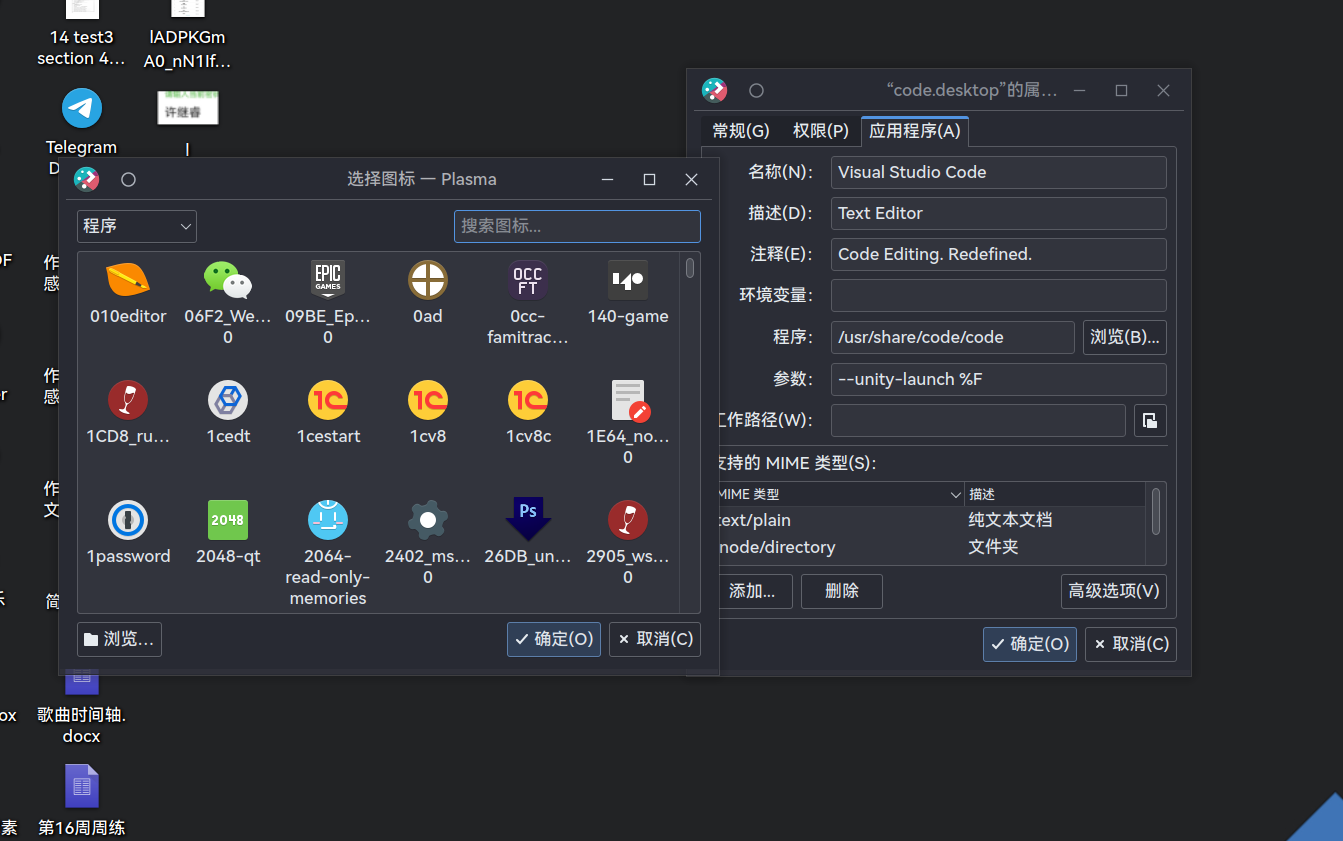The height and width of the screenshot is (841, 1343).
Task: Select the 0ad icon
Action: pyautogui.click(x=428, y=280)
